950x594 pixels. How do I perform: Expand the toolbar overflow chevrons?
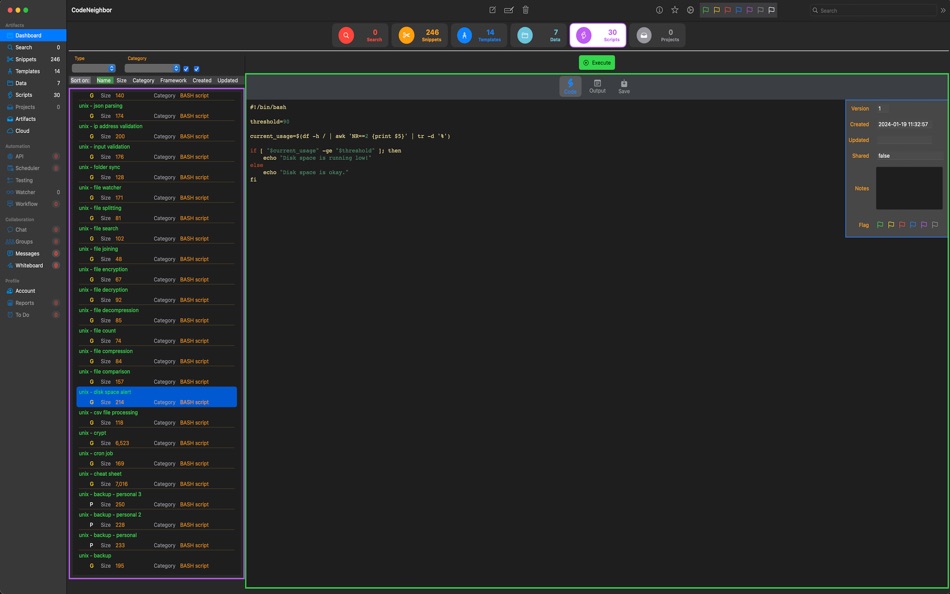942,10
